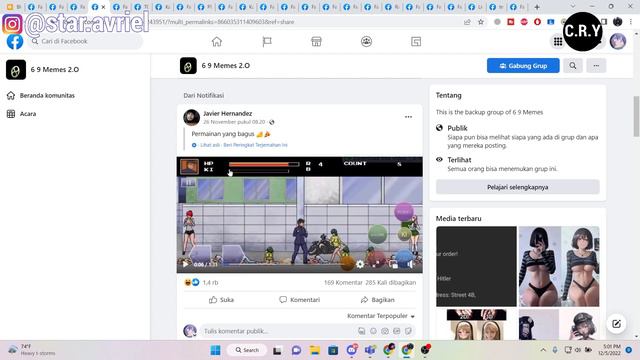
Task: Open Acara in the sidebar
Action: pyautogui.click(x=22, y=113)
